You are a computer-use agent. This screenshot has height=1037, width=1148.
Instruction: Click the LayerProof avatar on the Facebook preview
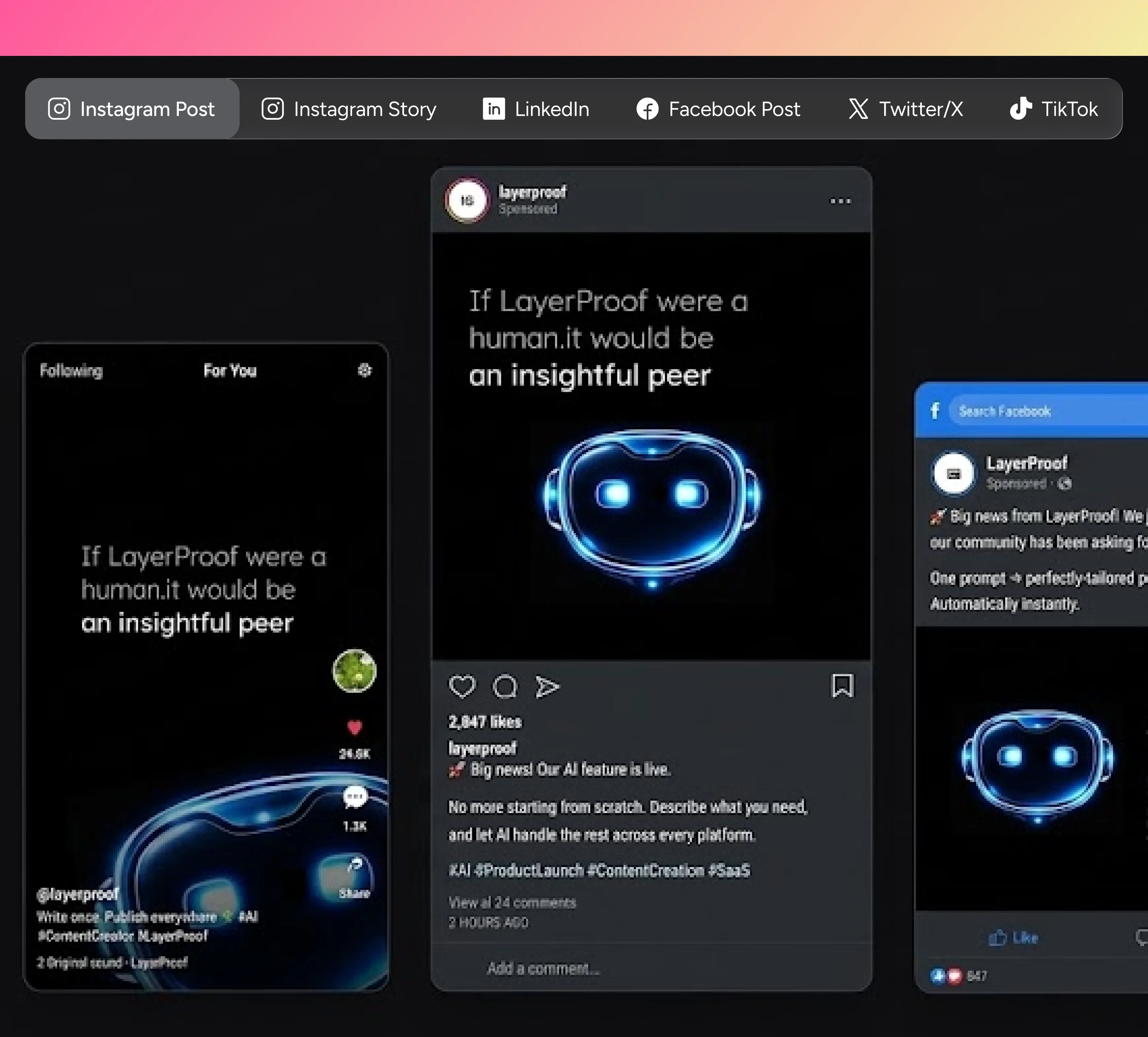pyautogui.click(x=953, y=473)
